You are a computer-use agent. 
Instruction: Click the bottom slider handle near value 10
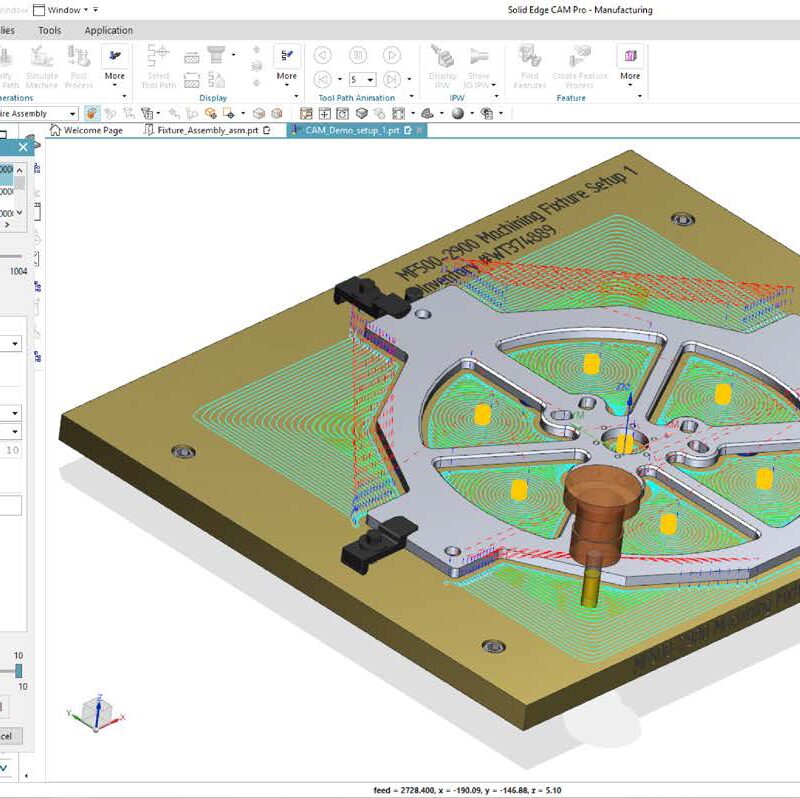point(18,670)
